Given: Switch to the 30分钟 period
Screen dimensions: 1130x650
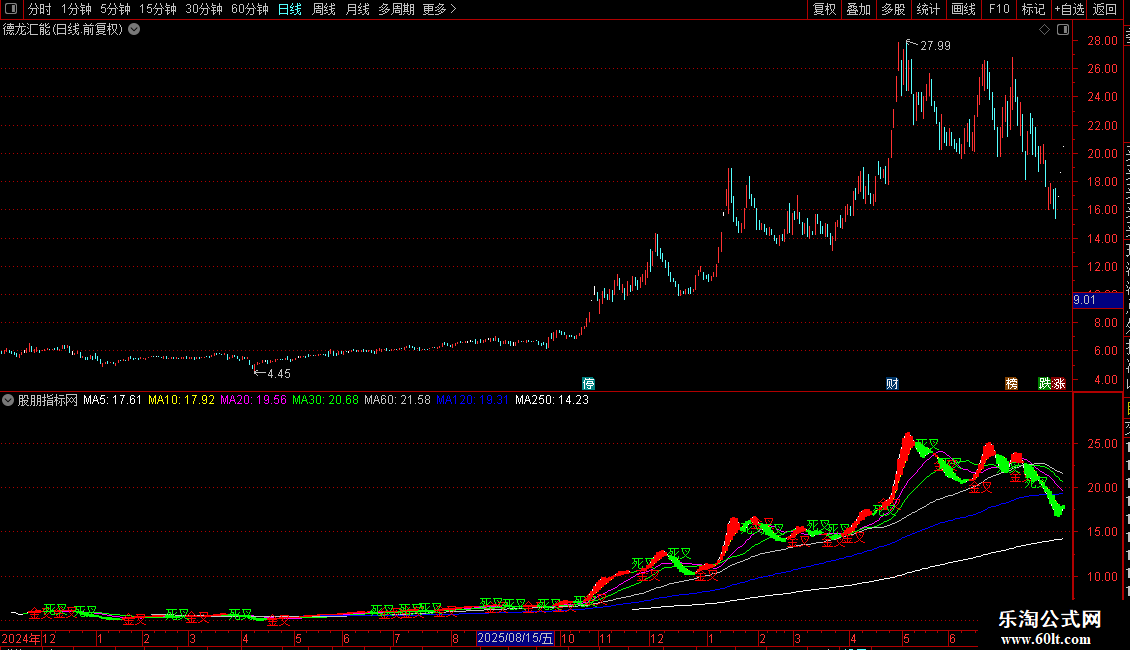Looking at the screenshot, I should point(204,9).
